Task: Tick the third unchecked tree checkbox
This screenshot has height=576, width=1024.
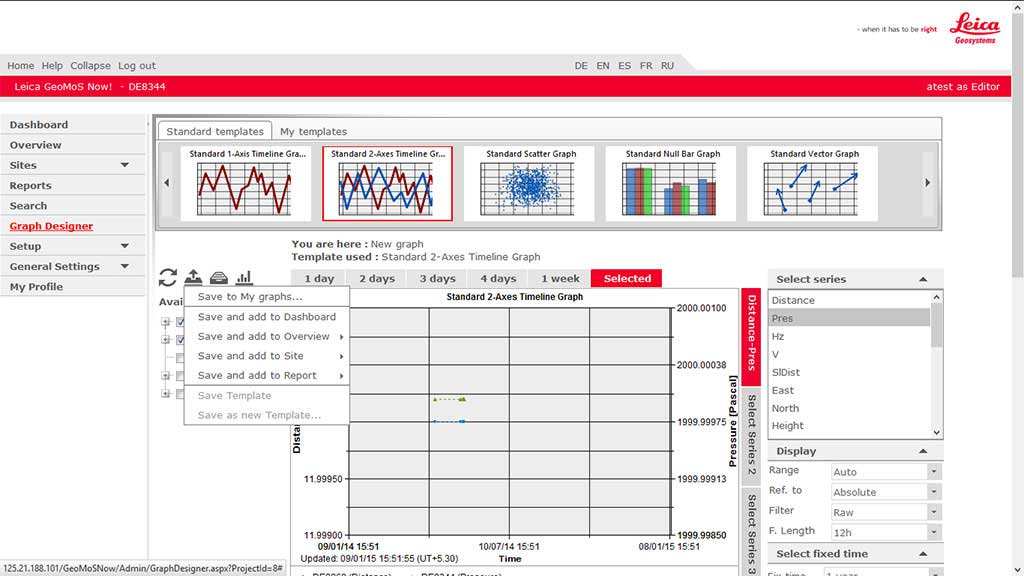Action: pyautogui.click(x=180, y=358)
